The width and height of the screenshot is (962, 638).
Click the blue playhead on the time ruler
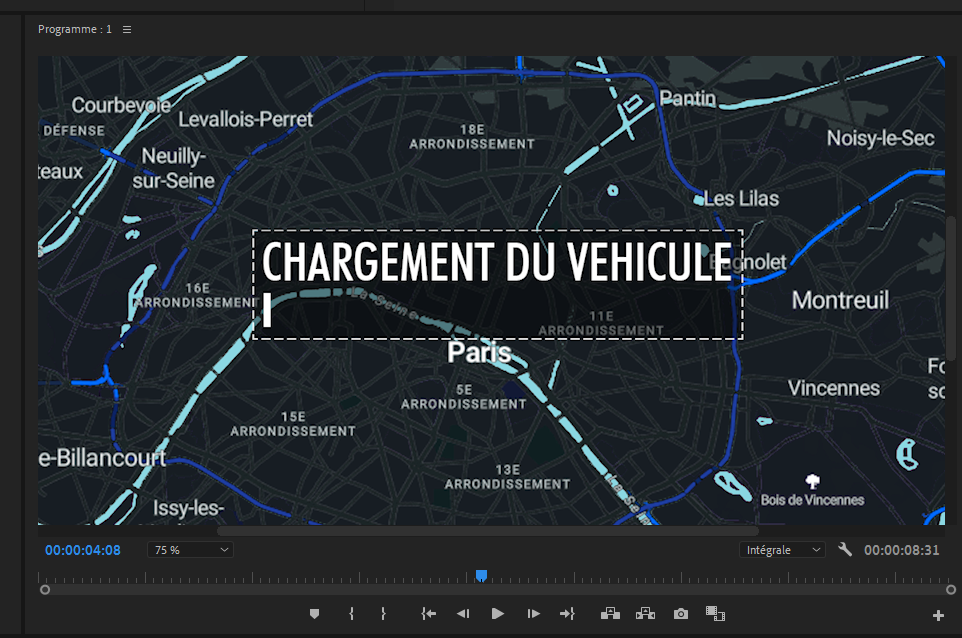[x=481, y=576]
